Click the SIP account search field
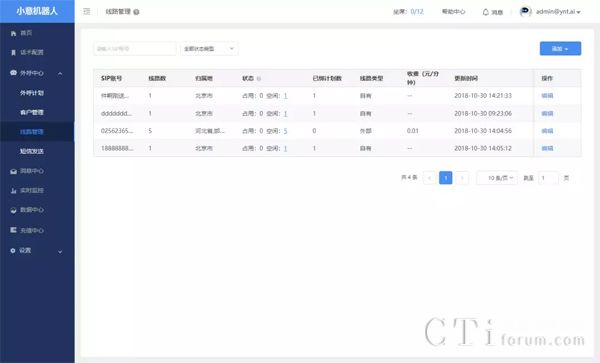The image size is (600, 363). (x=135, y=49)
